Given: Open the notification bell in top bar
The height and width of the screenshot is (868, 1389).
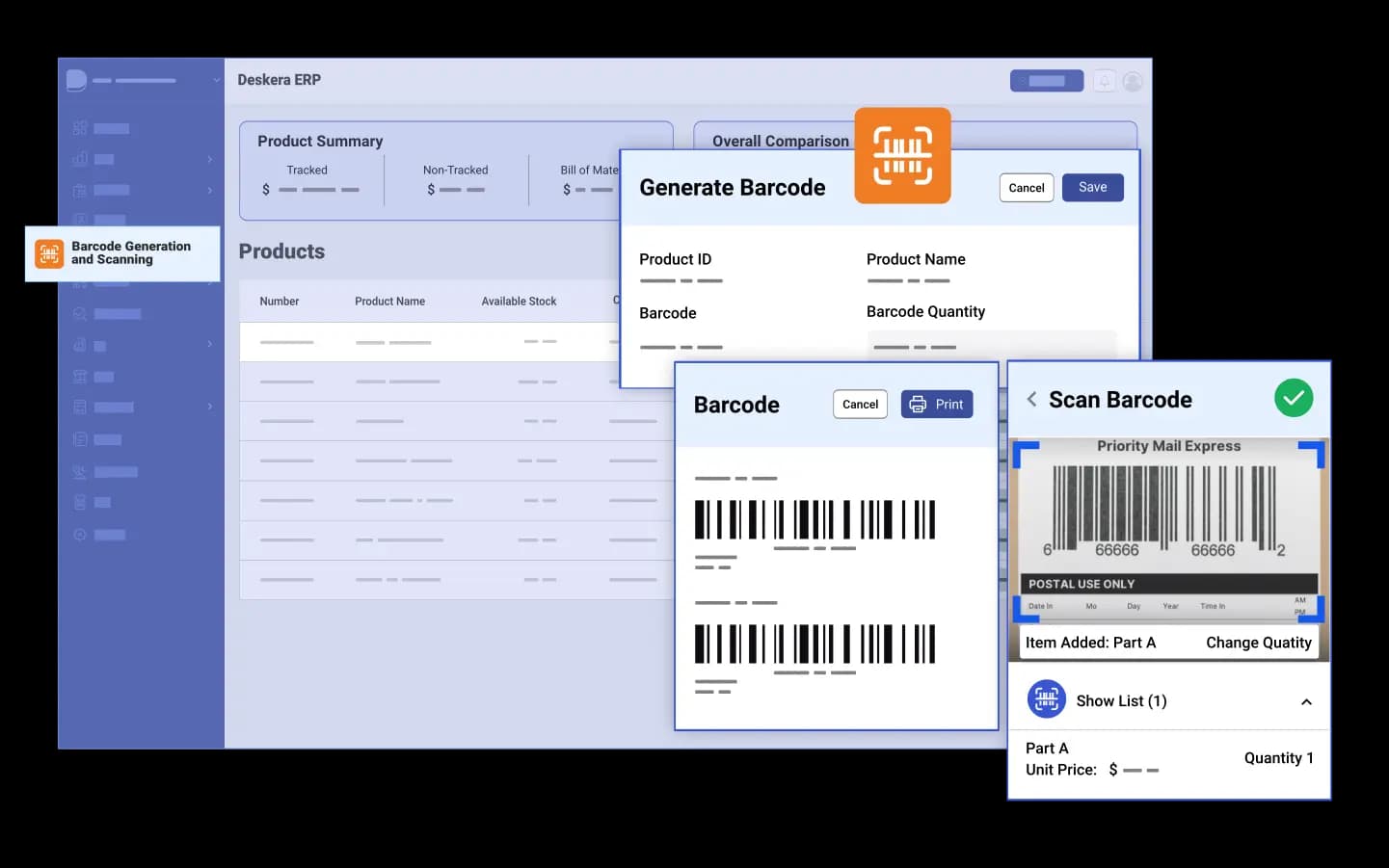Looking at the screenshot, I should pyautogui.click(x=1105, y=81).
